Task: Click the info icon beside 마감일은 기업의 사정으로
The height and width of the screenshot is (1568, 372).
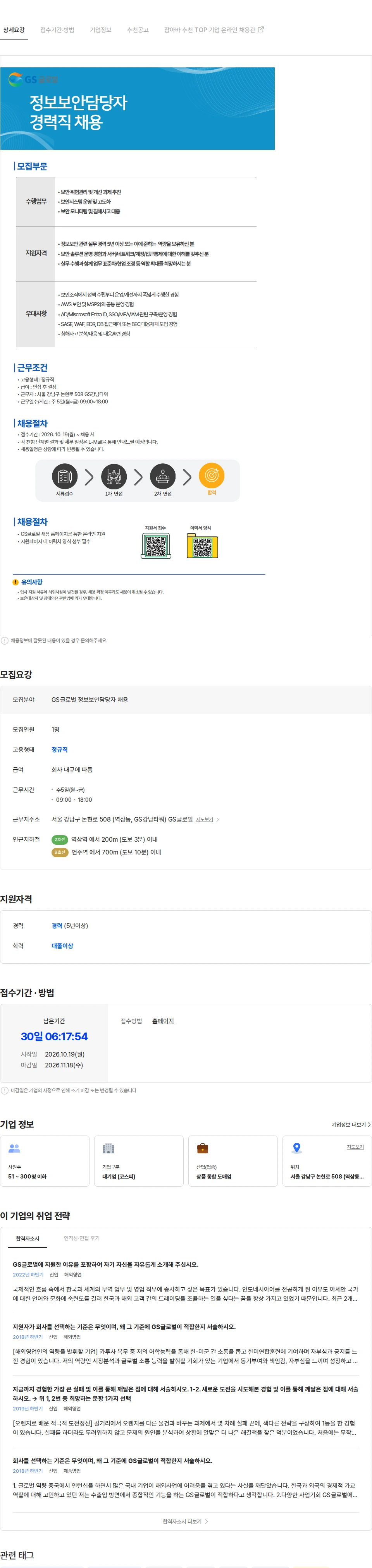Action: [5, 1090]
